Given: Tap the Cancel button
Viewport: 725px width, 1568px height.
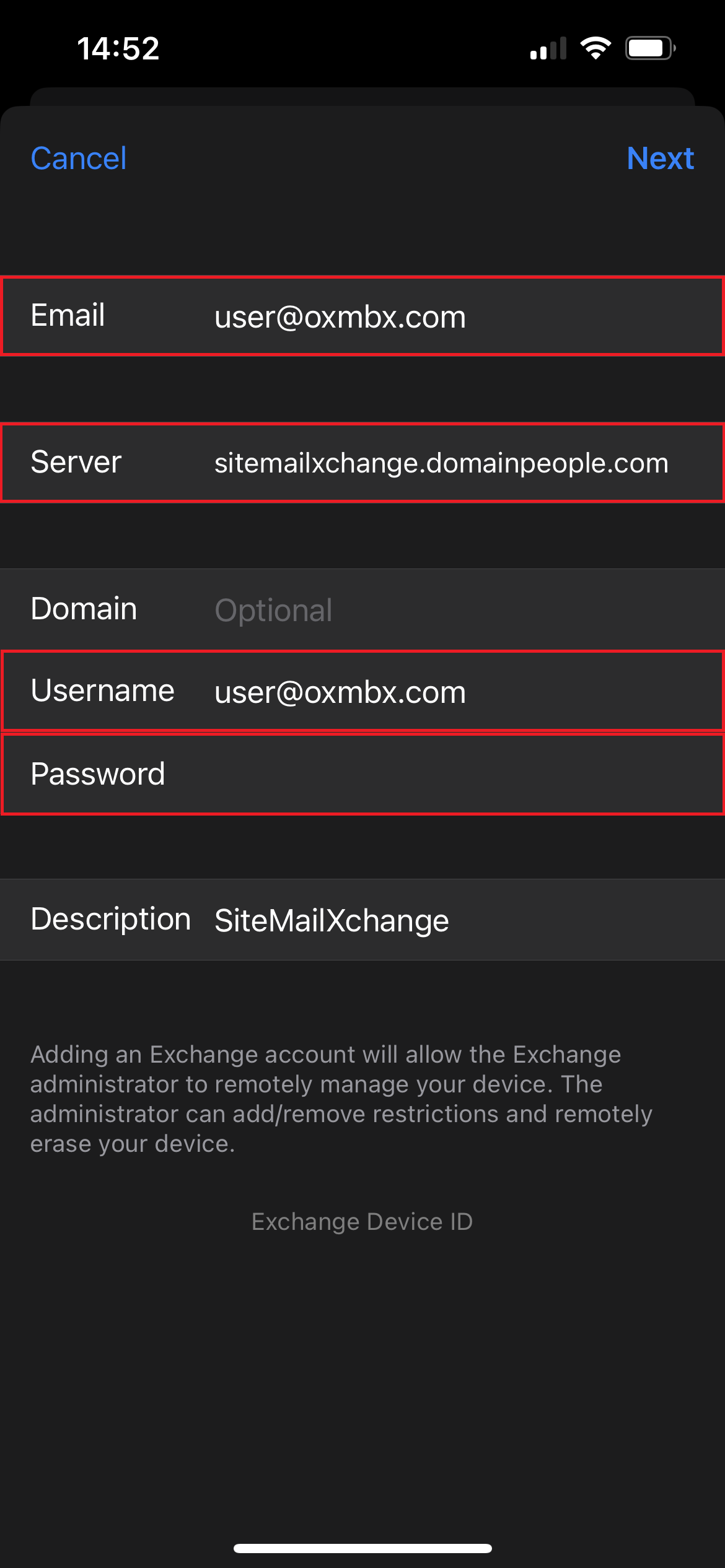Looking at the screenshot, I should (79, 158).
